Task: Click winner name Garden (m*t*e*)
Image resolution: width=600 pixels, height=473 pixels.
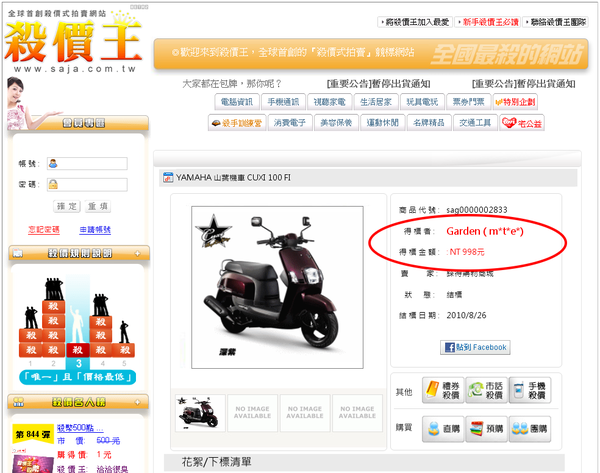Action: coord(485,231)
